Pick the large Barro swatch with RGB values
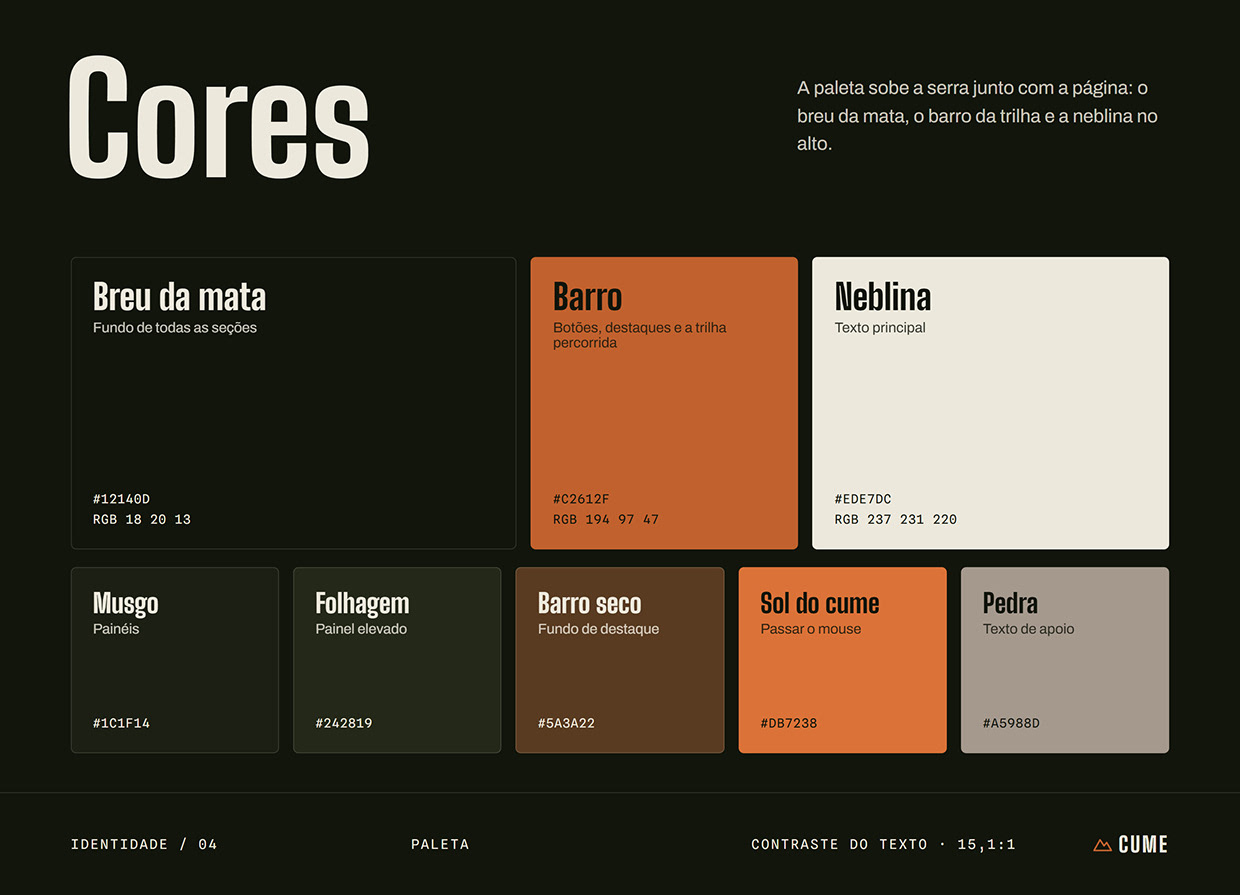Image resolution: width=1240 pixels, height=895 pixels. pos(664,403)
